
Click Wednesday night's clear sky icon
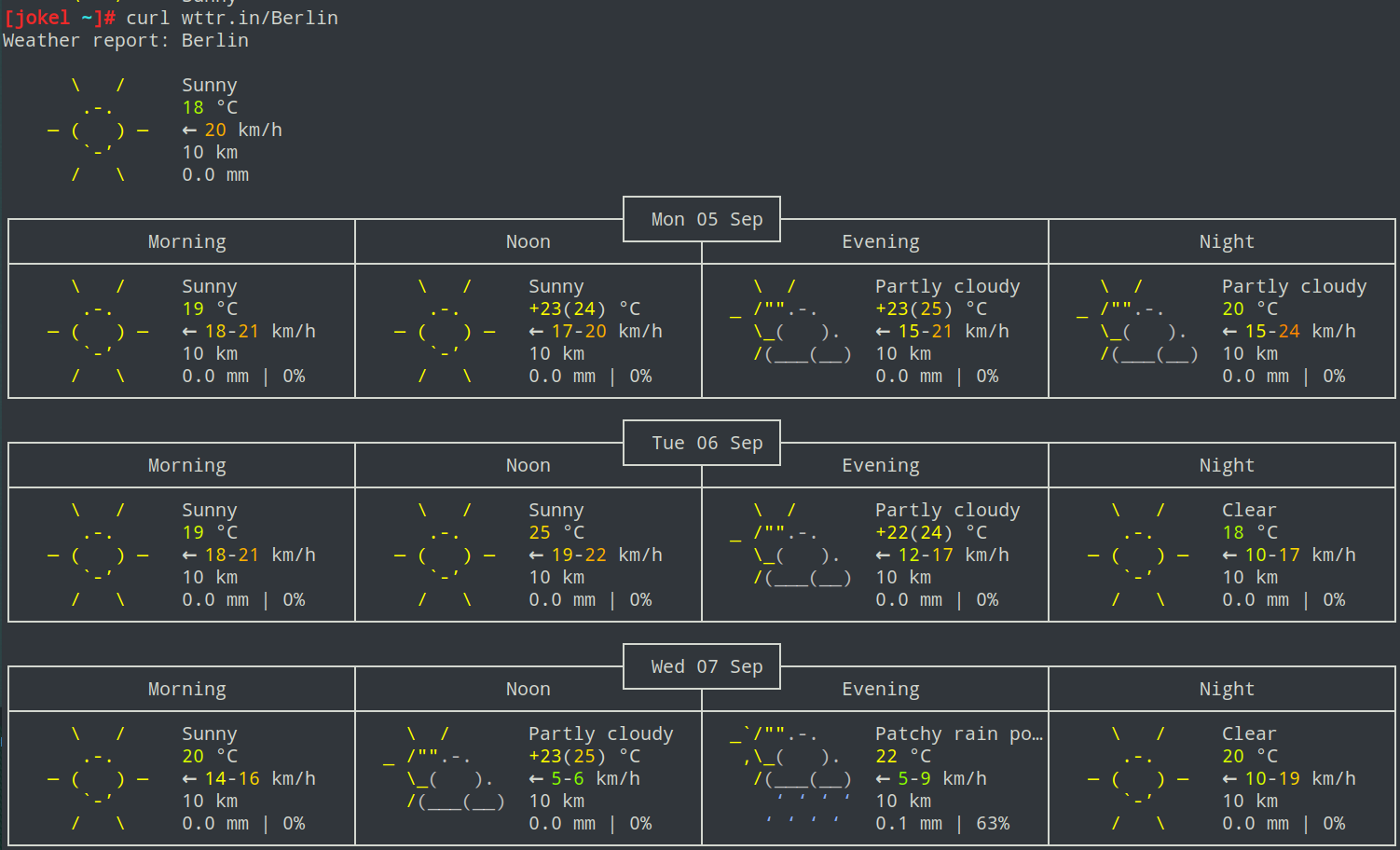[1137, 779]
